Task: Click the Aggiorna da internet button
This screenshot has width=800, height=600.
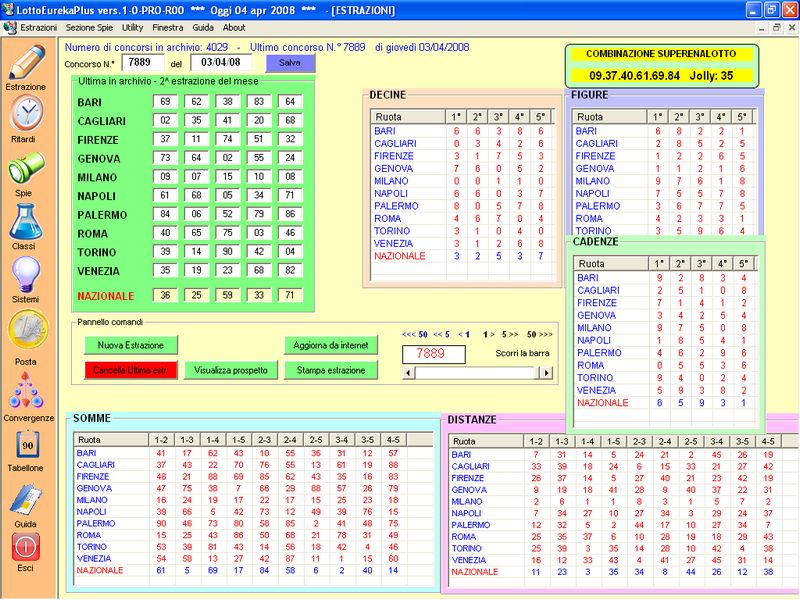Action: [x=331, y=345]
